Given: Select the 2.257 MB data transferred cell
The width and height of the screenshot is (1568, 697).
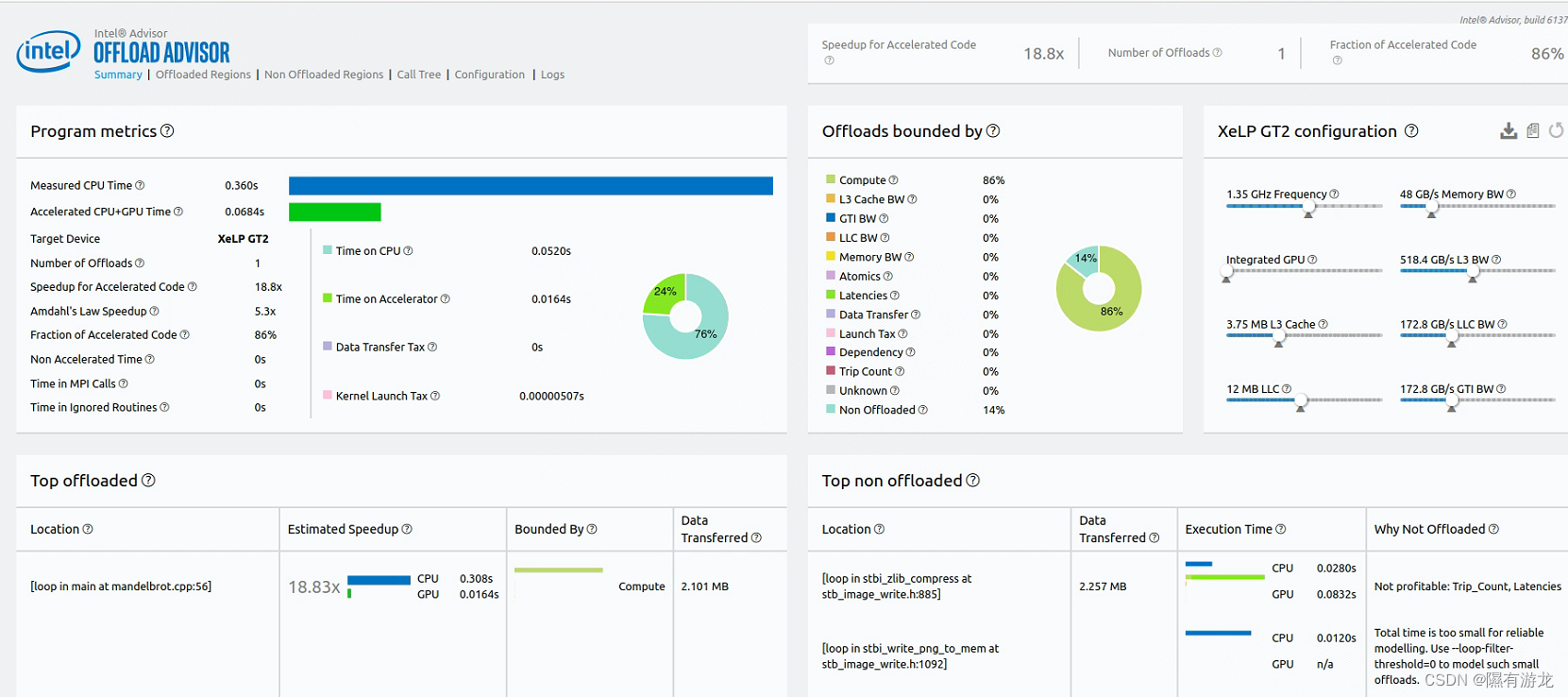Looking at the screenshot, I should pos(1103,586).
